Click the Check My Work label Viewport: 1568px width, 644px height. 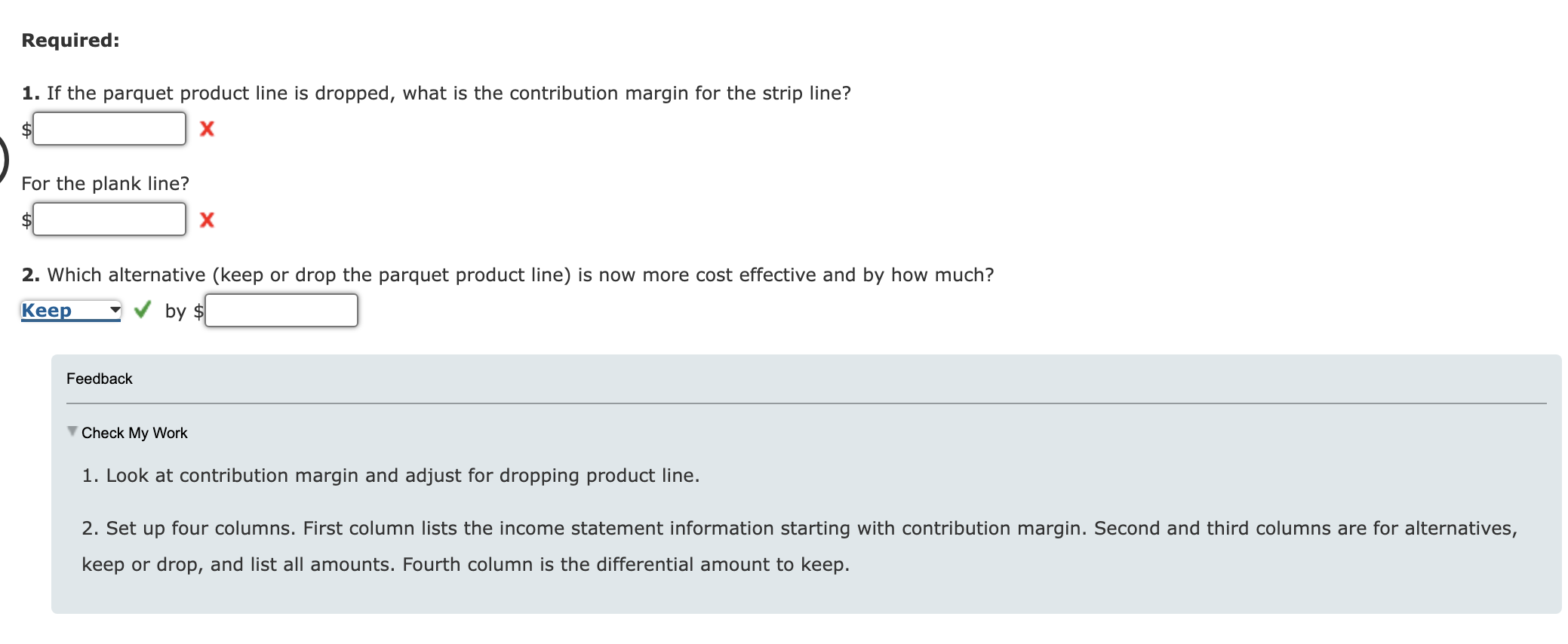coord(134,433)
